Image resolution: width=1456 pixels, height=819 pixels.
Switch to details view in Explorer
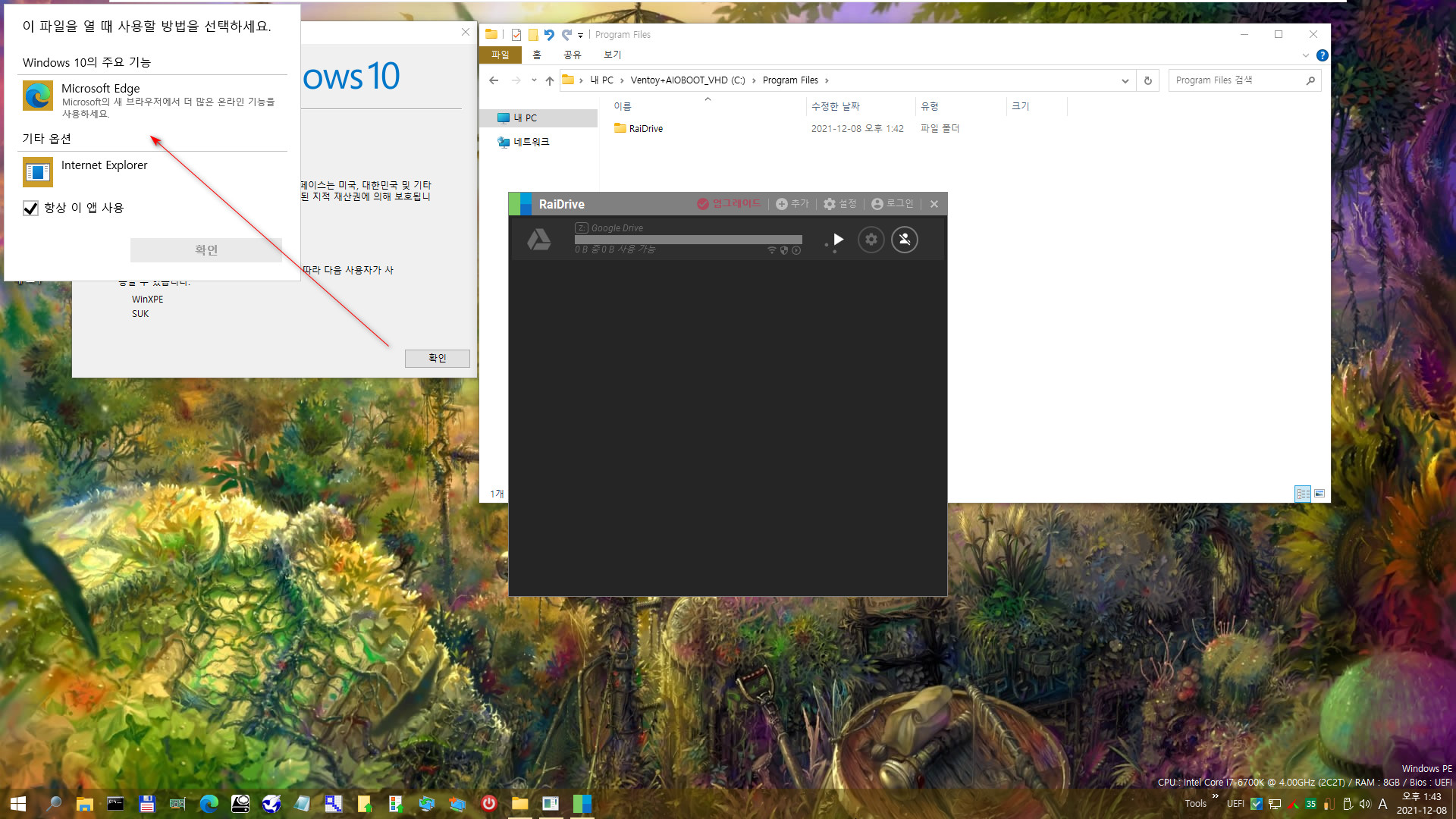1303,494
